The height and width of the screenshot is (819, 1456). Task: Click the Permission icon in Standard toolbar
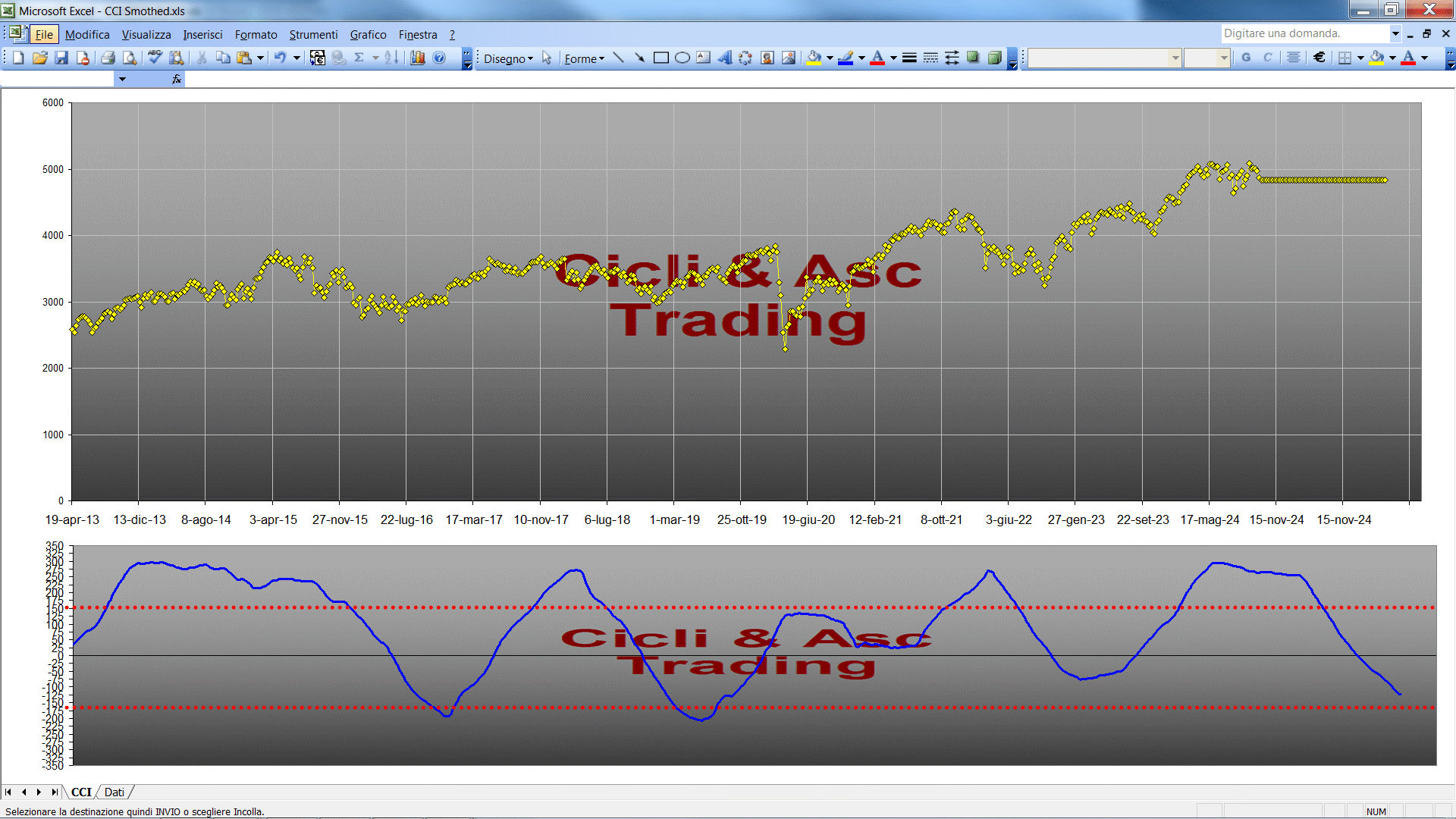[x=83, y=58]
